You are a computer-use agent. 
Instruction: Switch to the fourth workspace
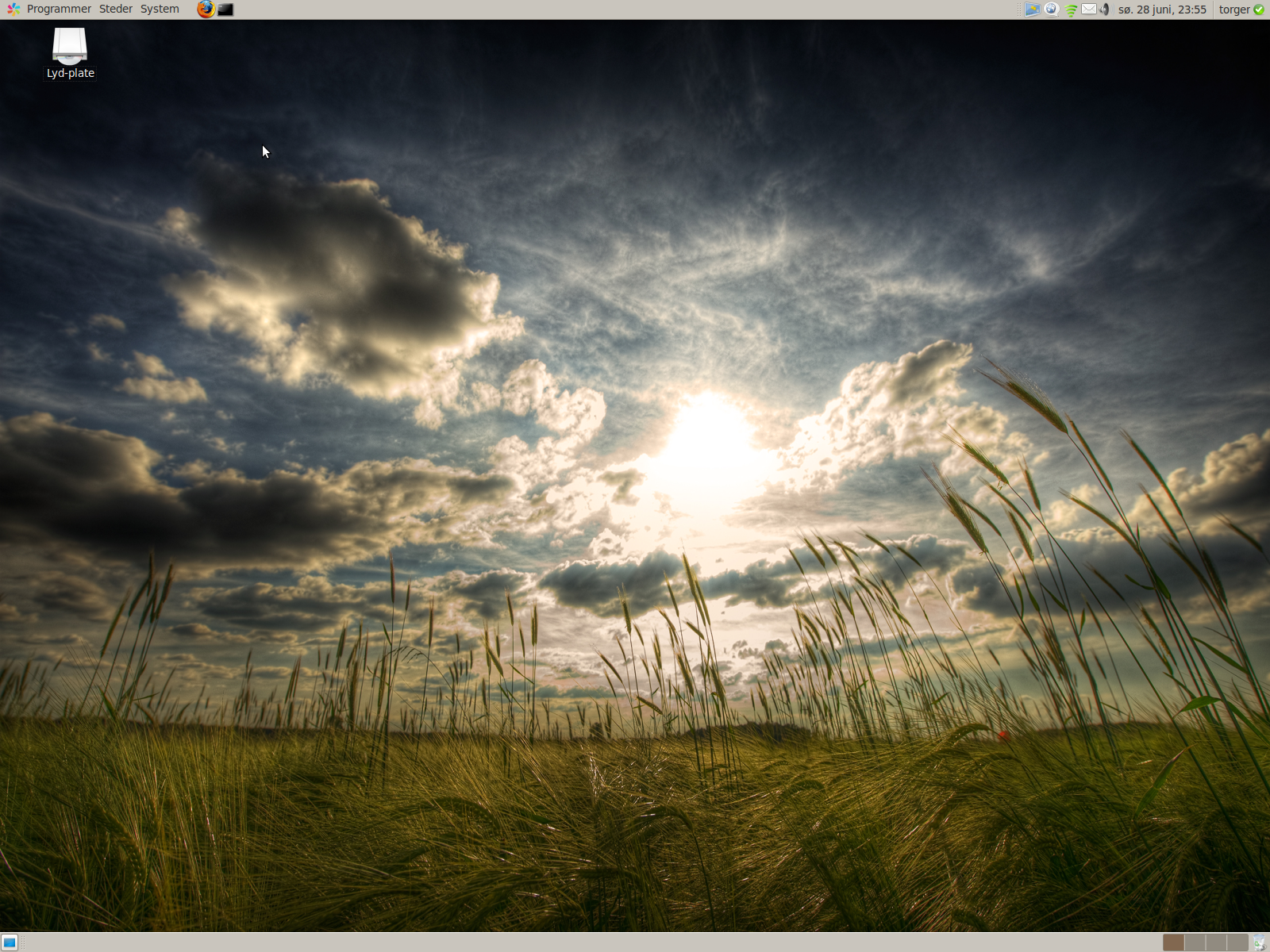pos(1237,942)
